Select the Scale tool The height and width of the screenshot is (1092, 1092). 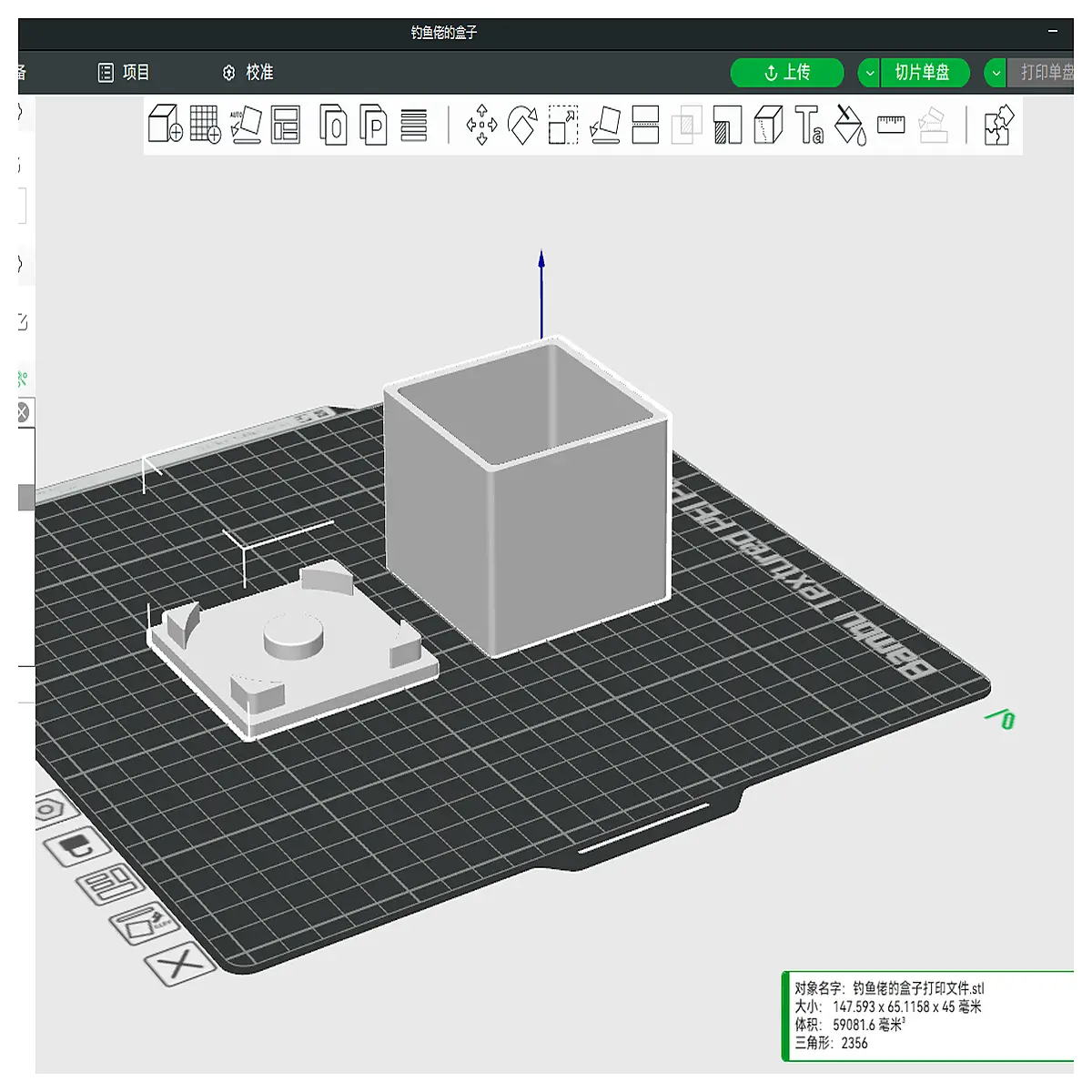tap(563, 125)
